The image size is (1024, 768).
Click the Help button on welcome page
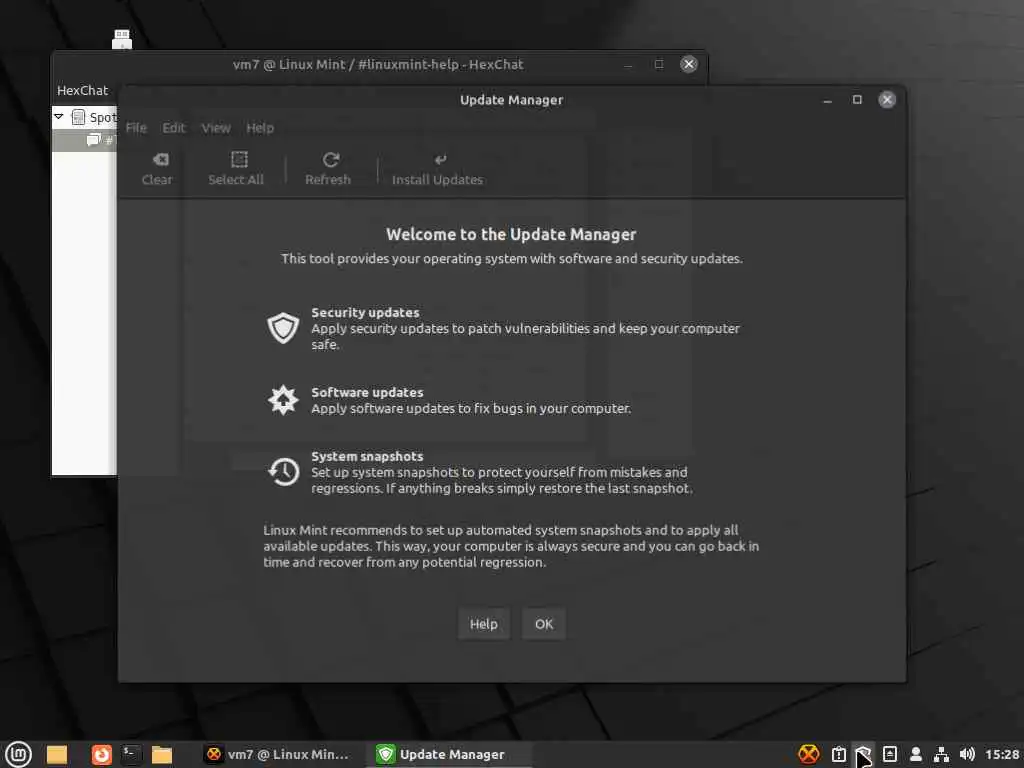click(483, 624)
